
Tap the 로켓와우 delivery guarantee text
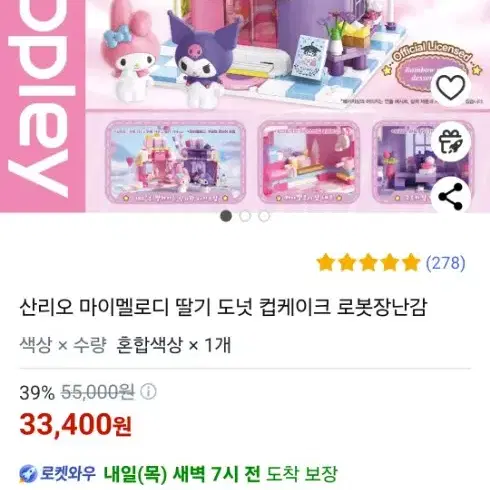click(x=178, y=474)
